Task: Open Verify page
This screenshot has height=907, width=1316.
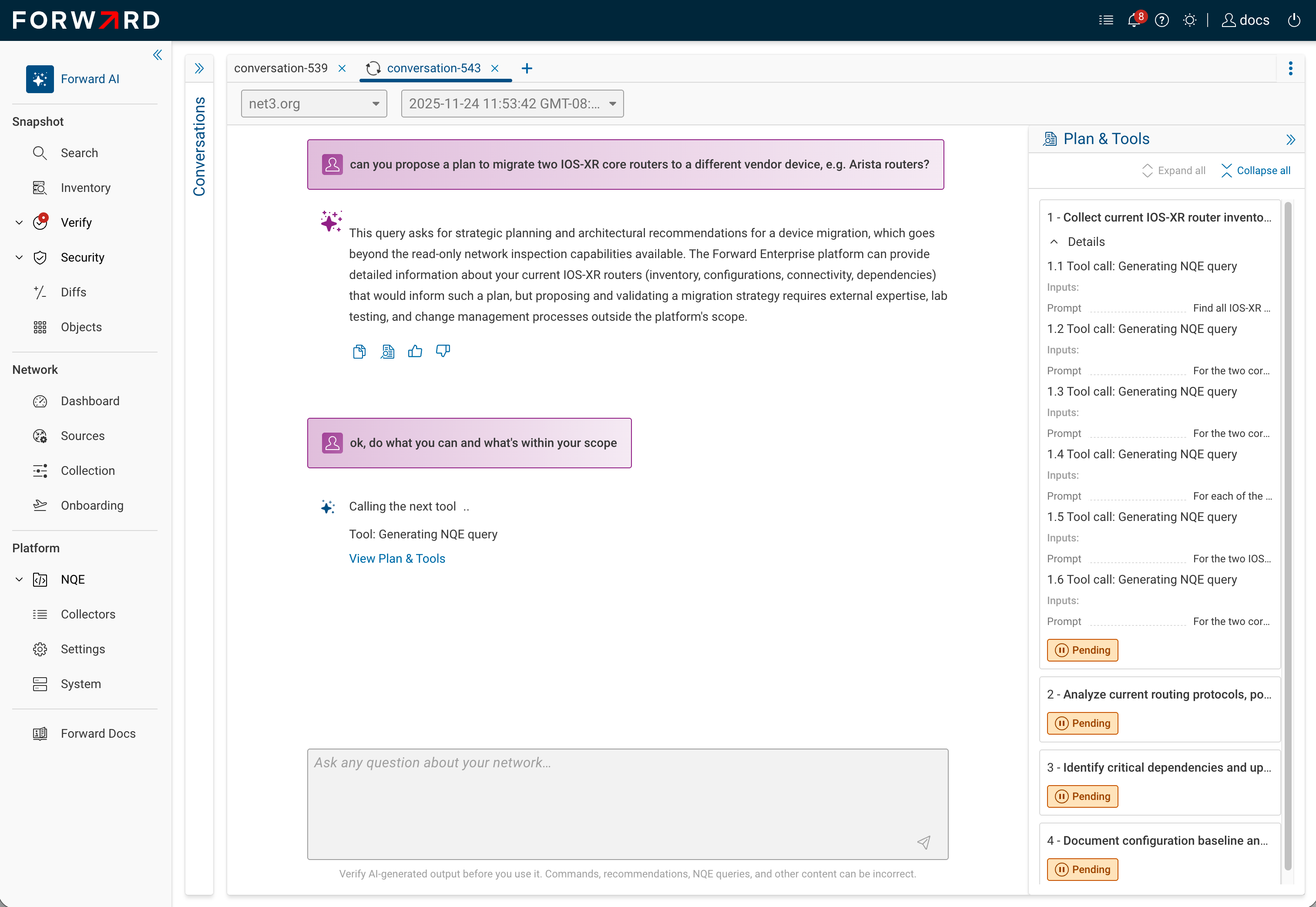Action: [x=76, y=222]
